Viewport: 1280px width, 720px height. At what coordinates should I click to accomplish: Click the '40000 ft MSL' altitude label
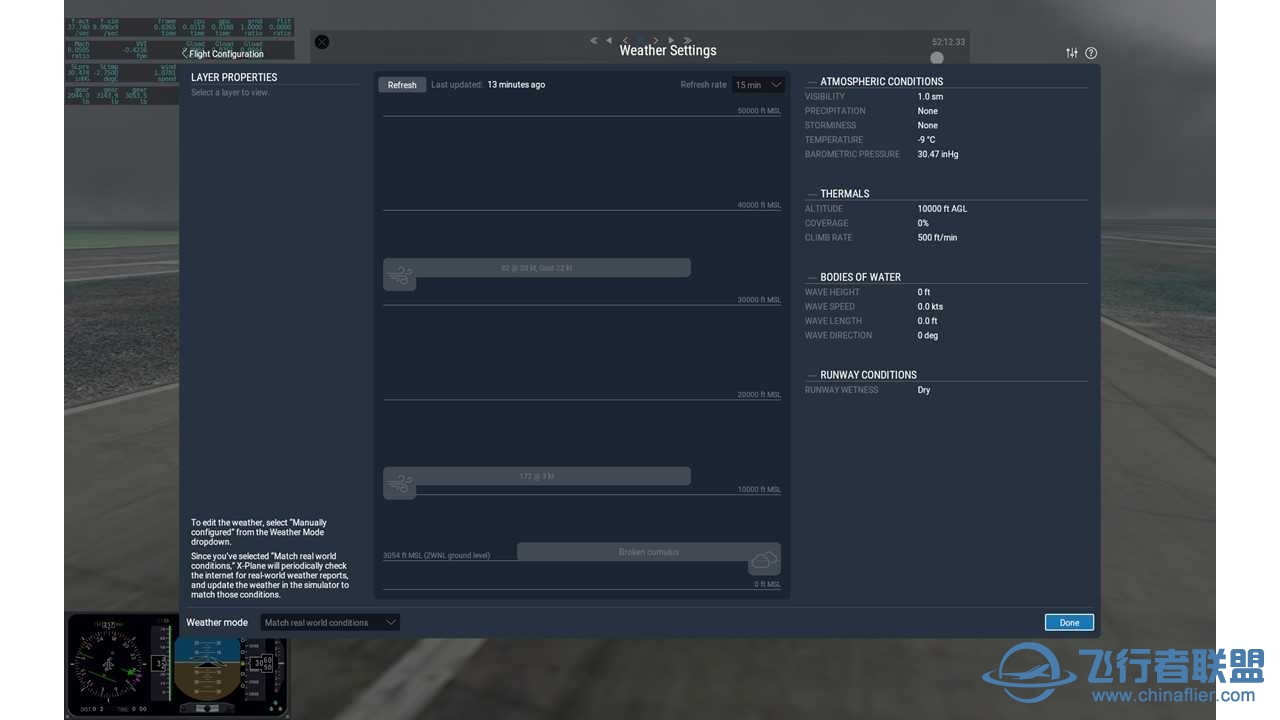(x=759, y=205)
